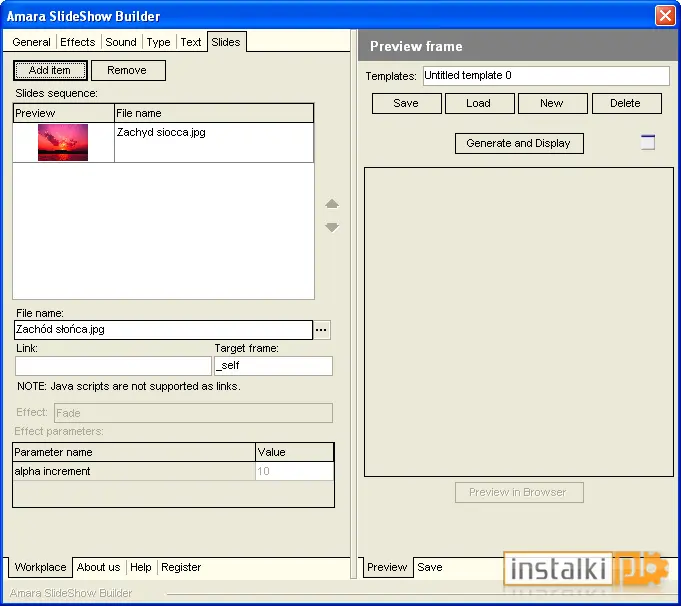The width and height of the screenshot is (681, 606).
Task: Load a template
Action: [479, 103]
